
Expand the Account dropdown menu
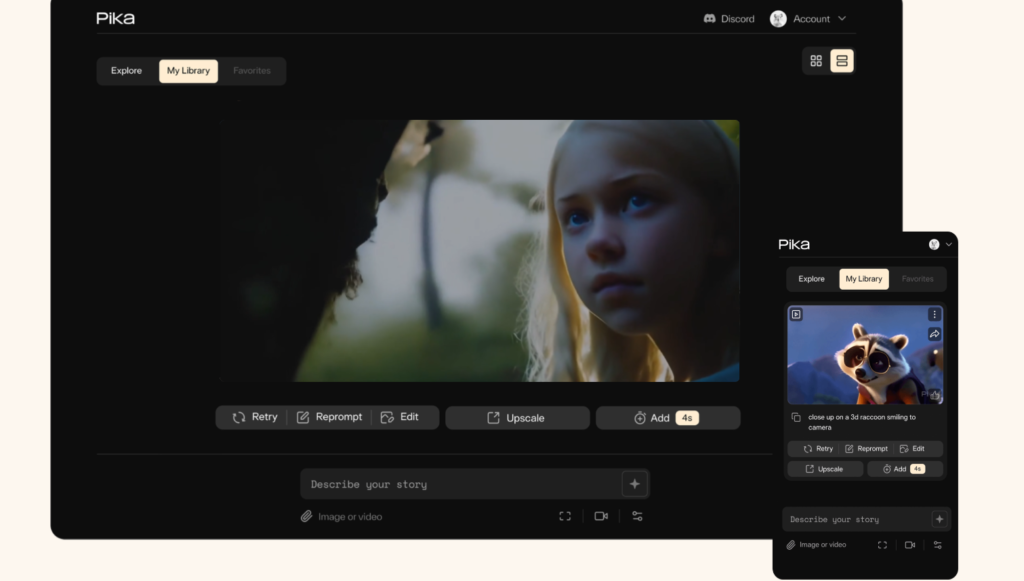pyautogui.click(x=842, y=19)
